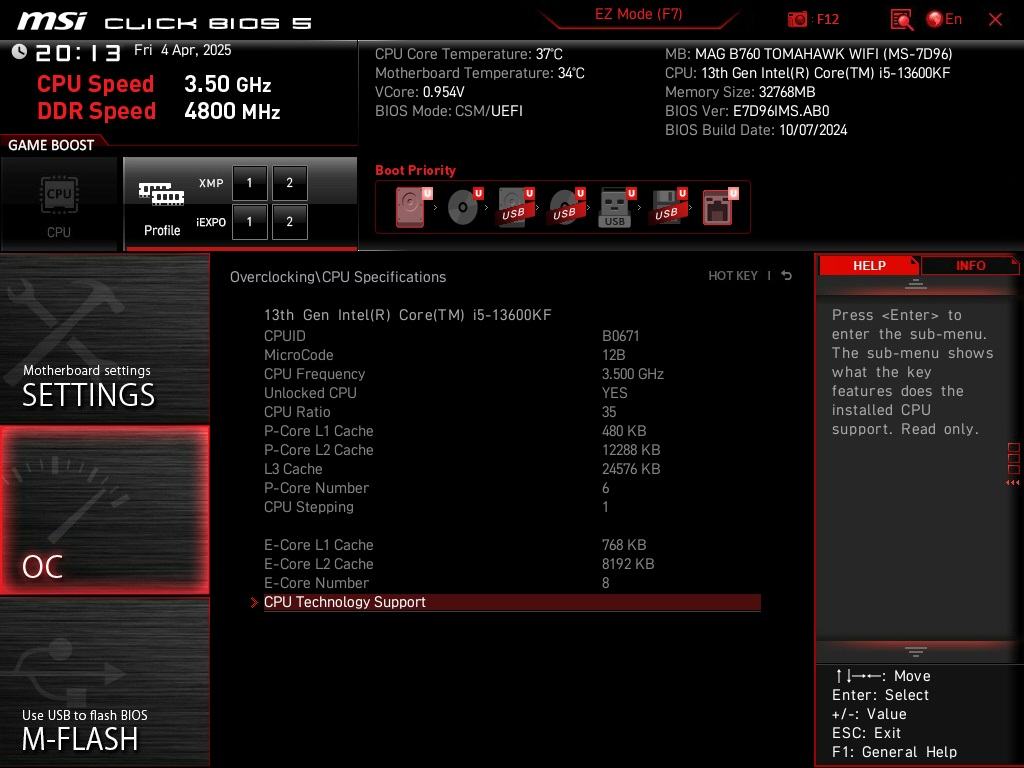Click the 20:13 system time
This screenshot has height=768, width=1024.
[x=78, y=53]
